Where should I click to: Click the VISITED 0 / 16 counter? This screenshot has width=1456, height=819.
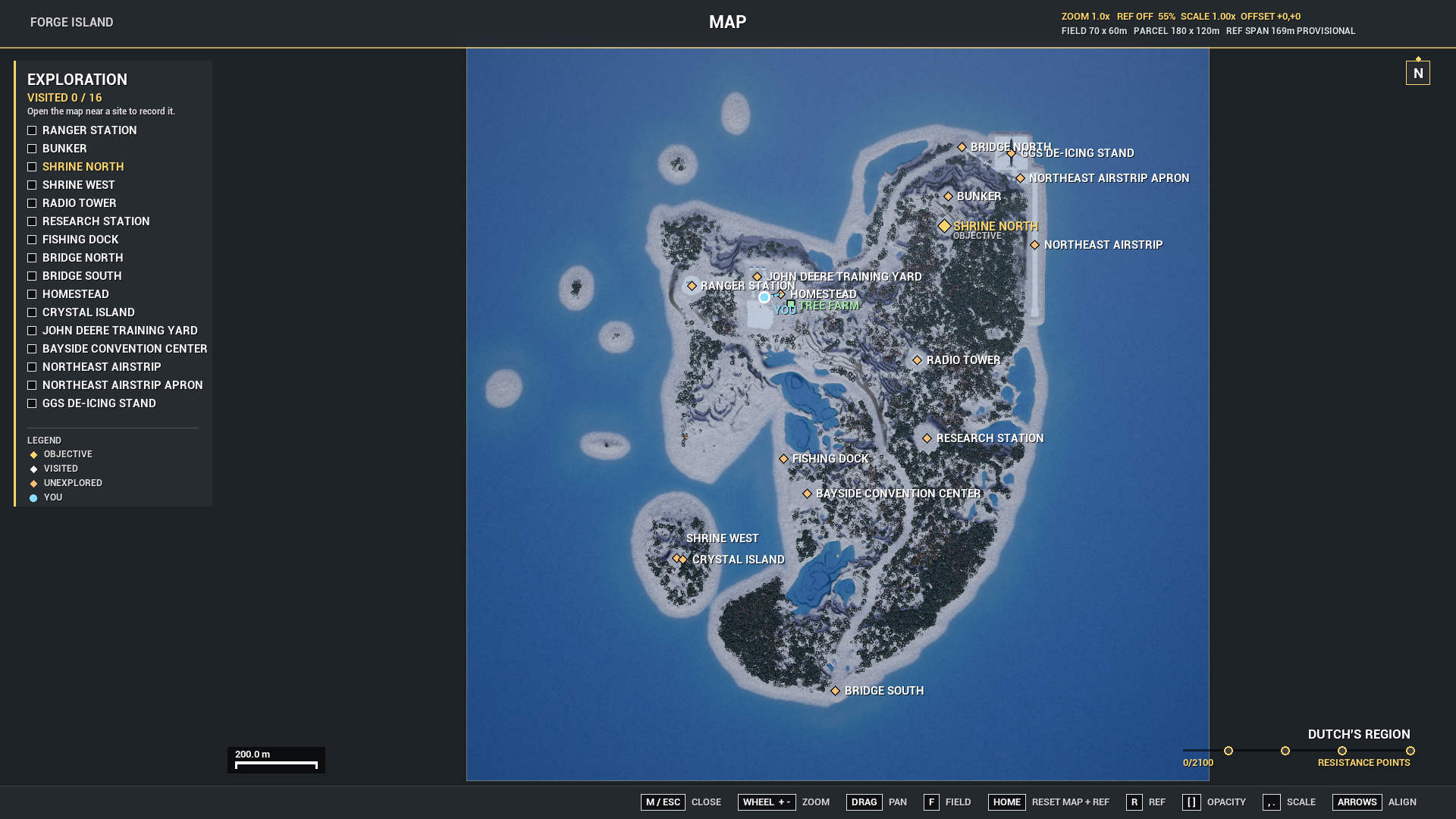coord(64,98)
